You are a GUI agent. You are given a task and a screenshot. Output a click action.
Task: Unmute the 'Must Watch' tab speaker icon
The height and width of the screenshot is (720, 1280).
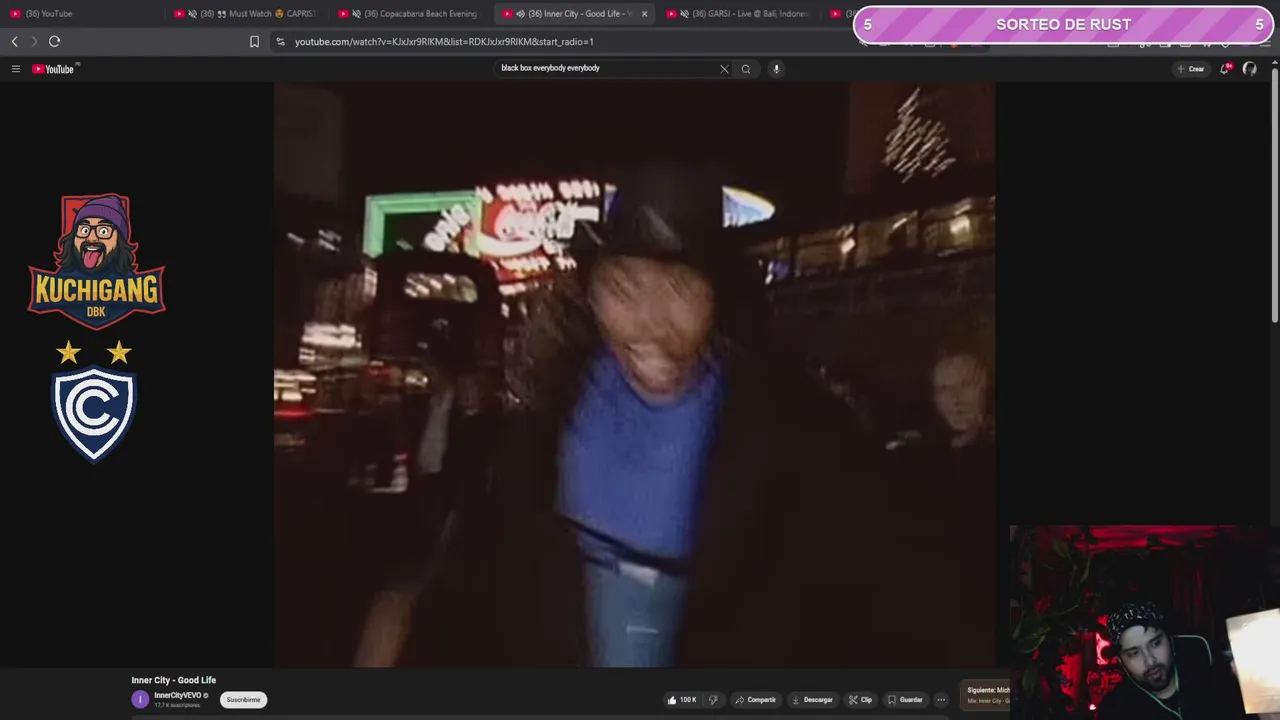(192, 14)
